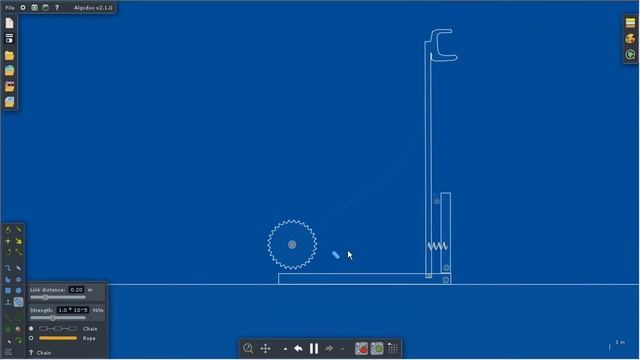Select the Move tool in the toolbox
Screen dimensions: 640x360
point(8,241)
